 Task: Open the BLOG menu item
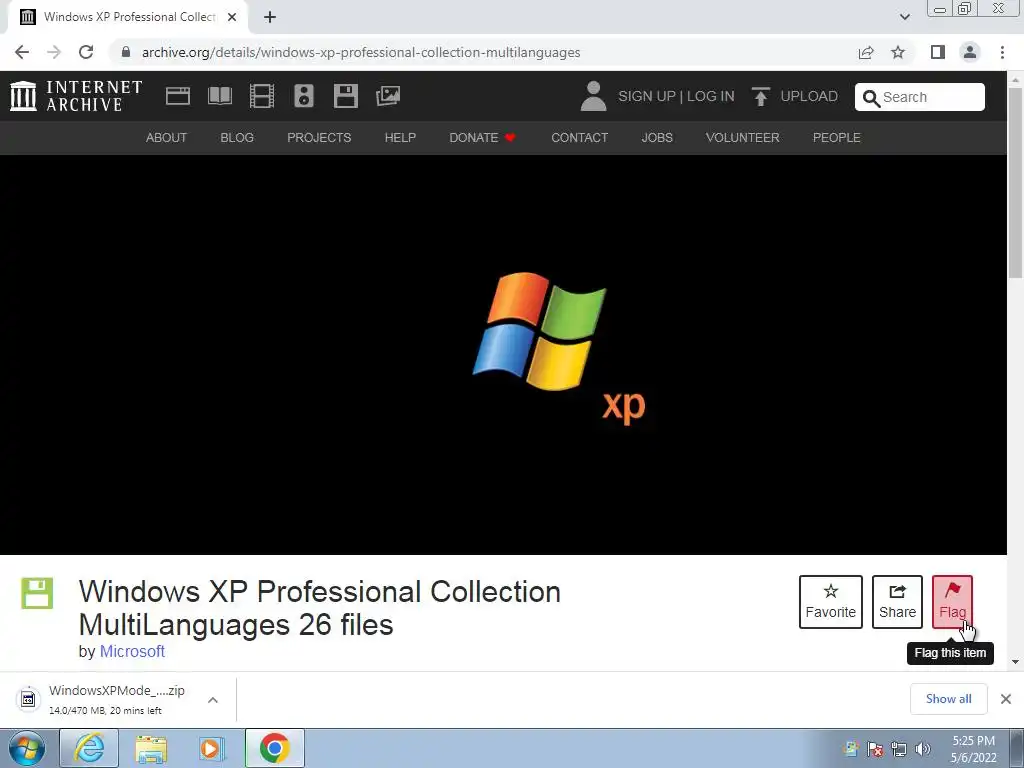click(237, 138)
